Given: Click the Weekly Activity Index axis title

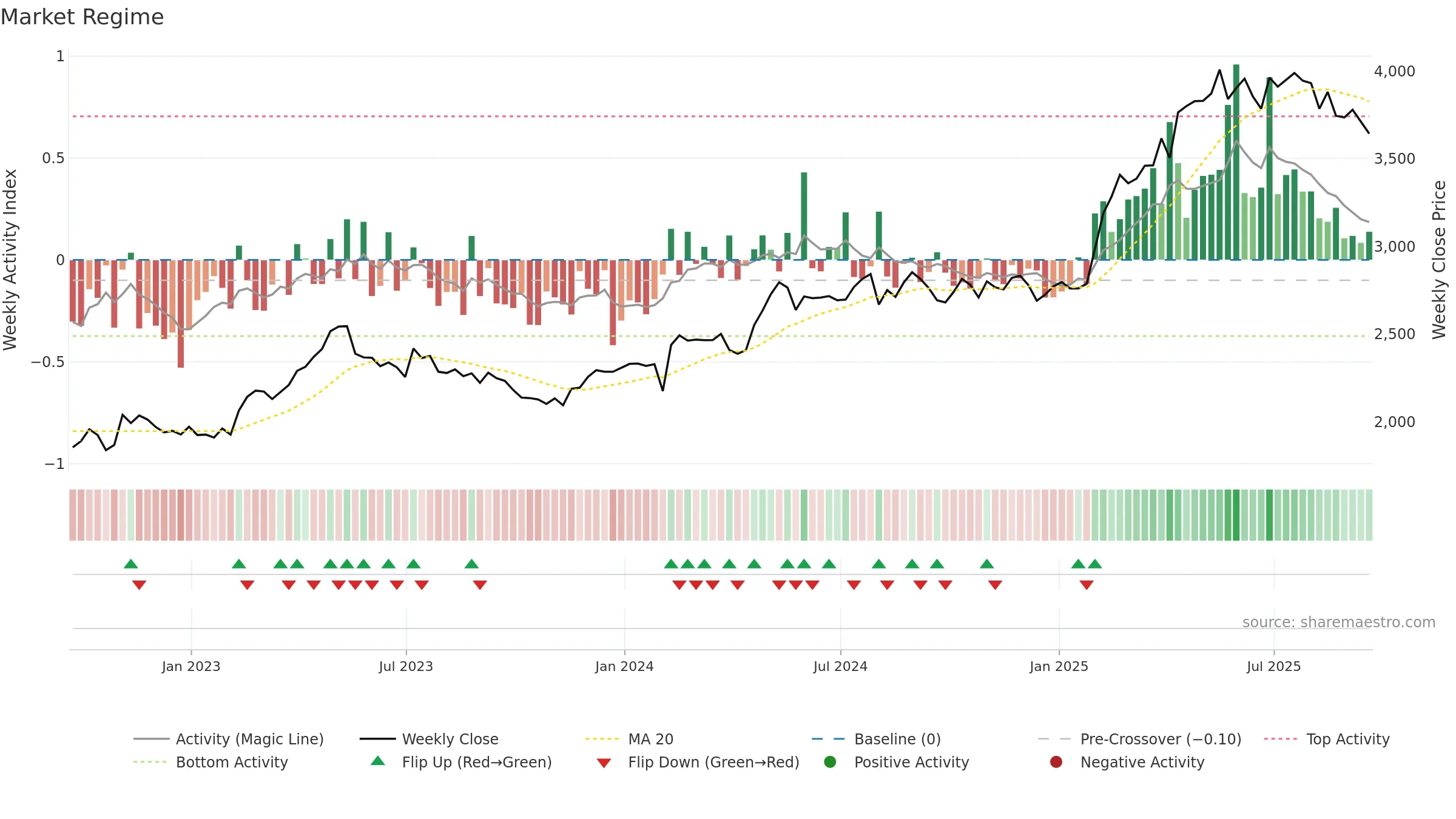Looking at the screenshot, I should (10, 260).
